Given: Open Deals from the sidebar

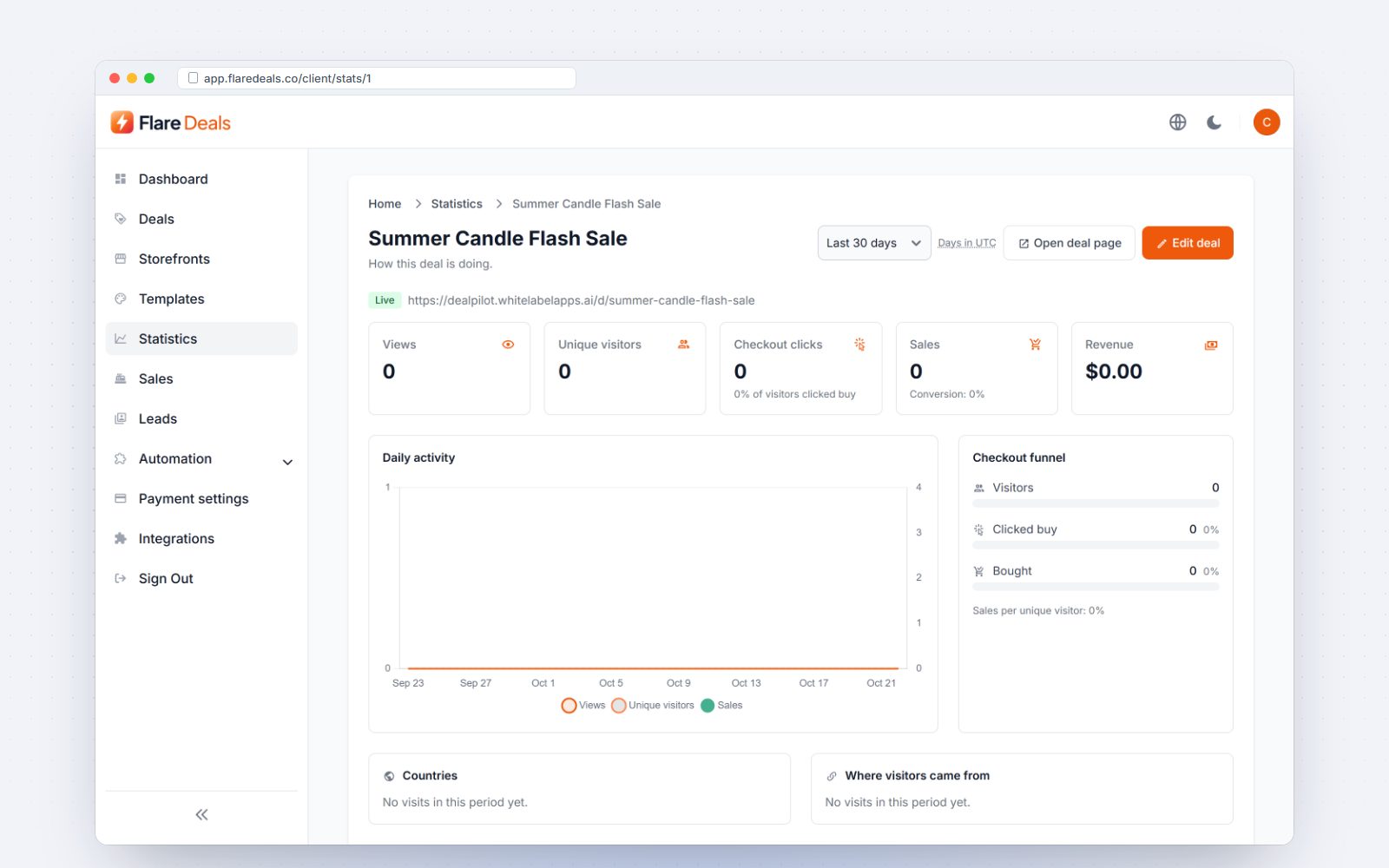Looking at the screenshot, I should pos(201,219).
